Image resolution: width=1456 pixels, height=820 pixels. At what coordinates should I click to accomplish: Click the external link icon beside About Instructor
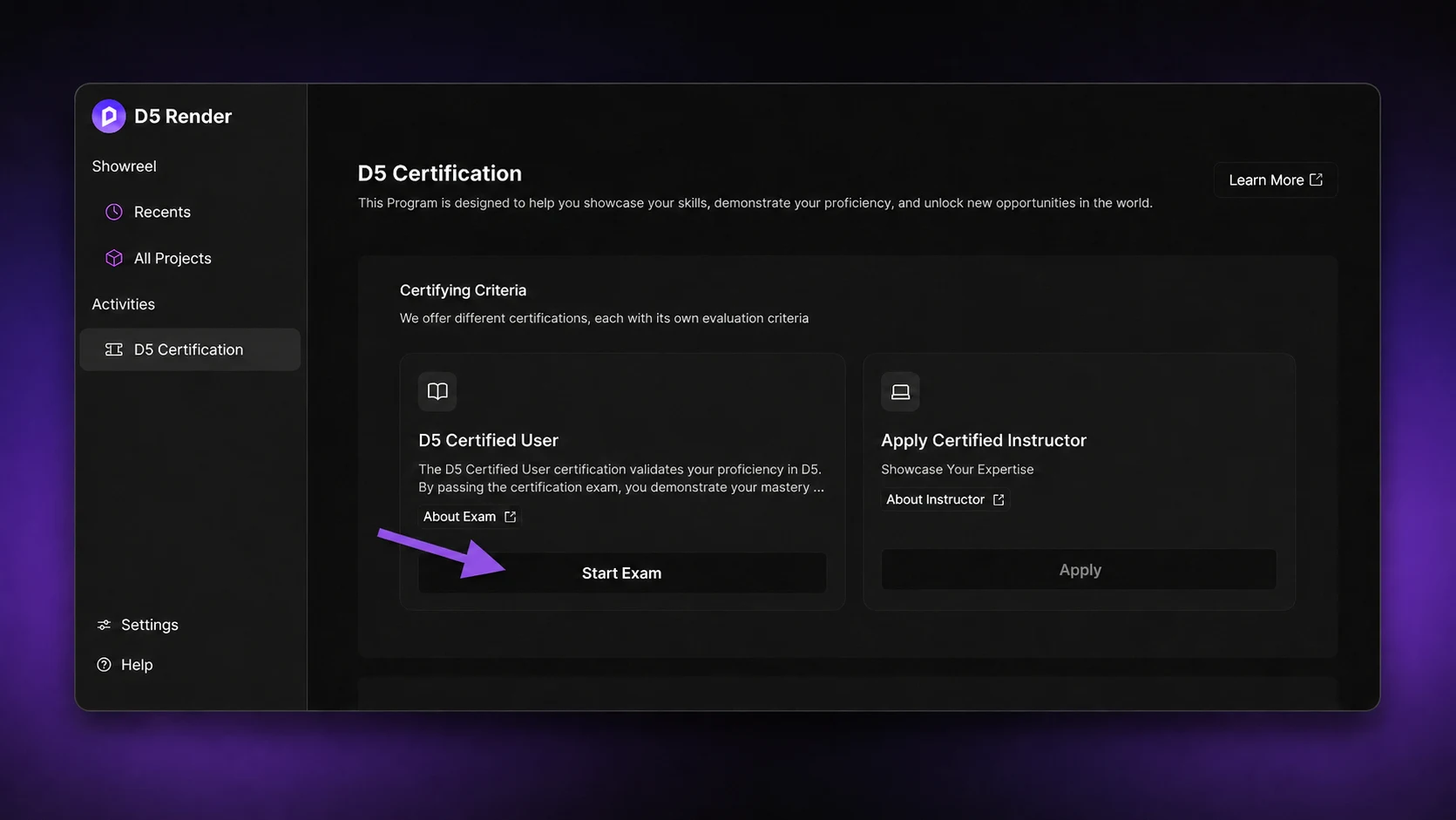tap(999, 499)
